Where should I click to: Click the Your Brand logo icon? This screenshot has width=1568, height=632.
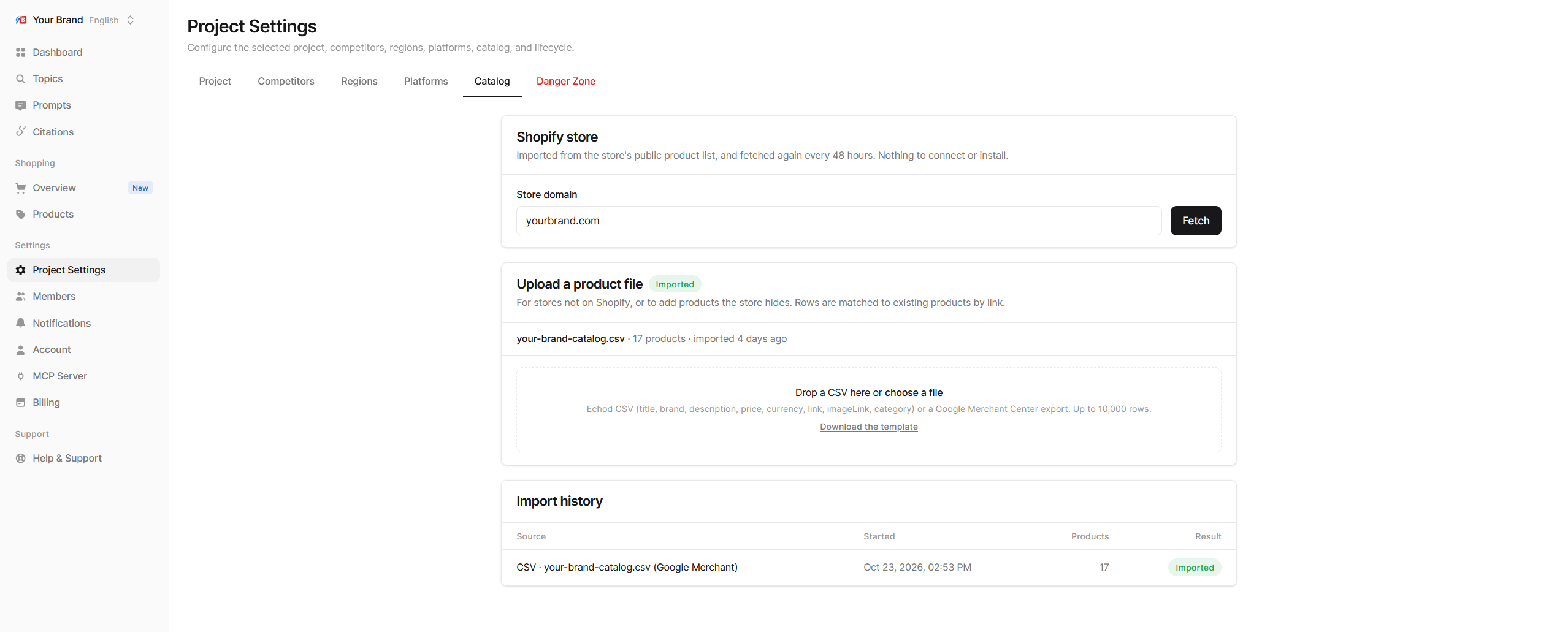pos(21,20)
